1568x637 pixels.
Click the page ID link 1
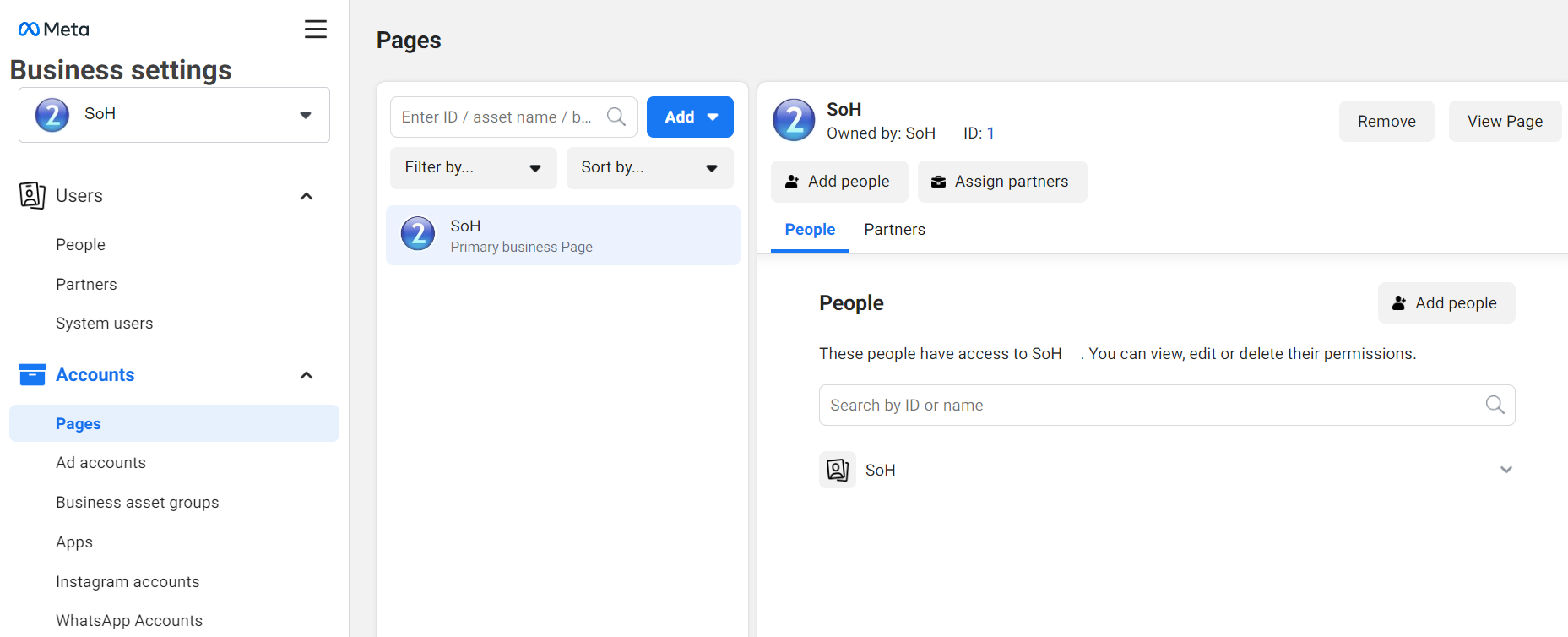990,133
